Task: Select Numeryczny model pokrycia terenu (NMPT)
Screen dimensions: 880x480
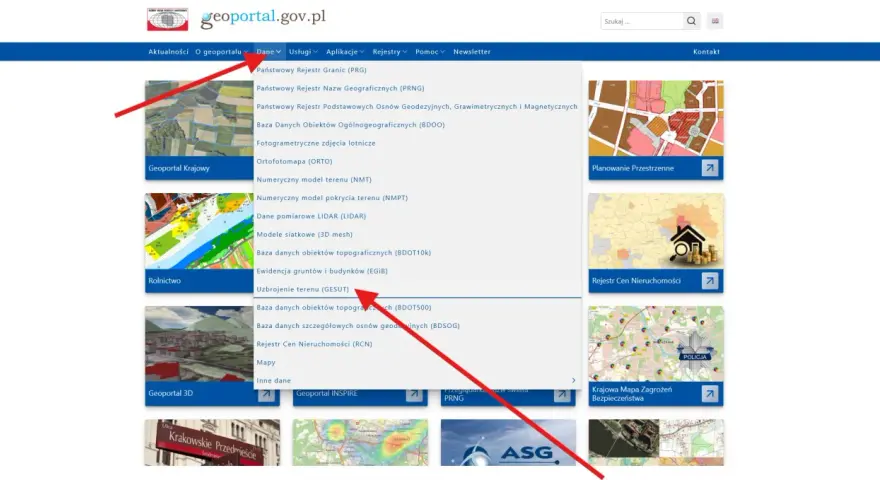Action: tap(332, 198)
